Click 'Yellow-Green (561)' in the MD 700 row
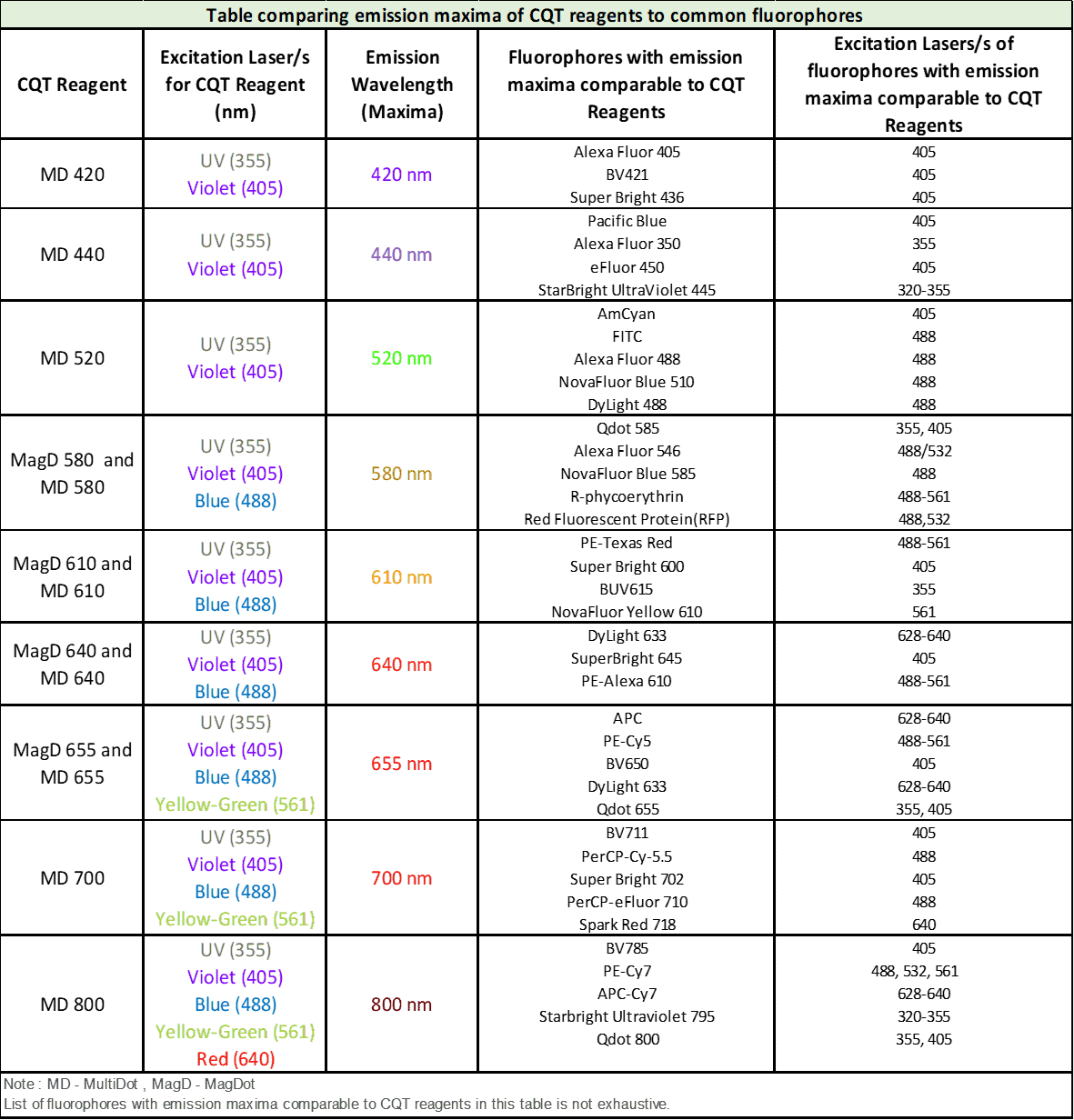The height and width of the screenshot is (1120, 1074). (235, 919)
